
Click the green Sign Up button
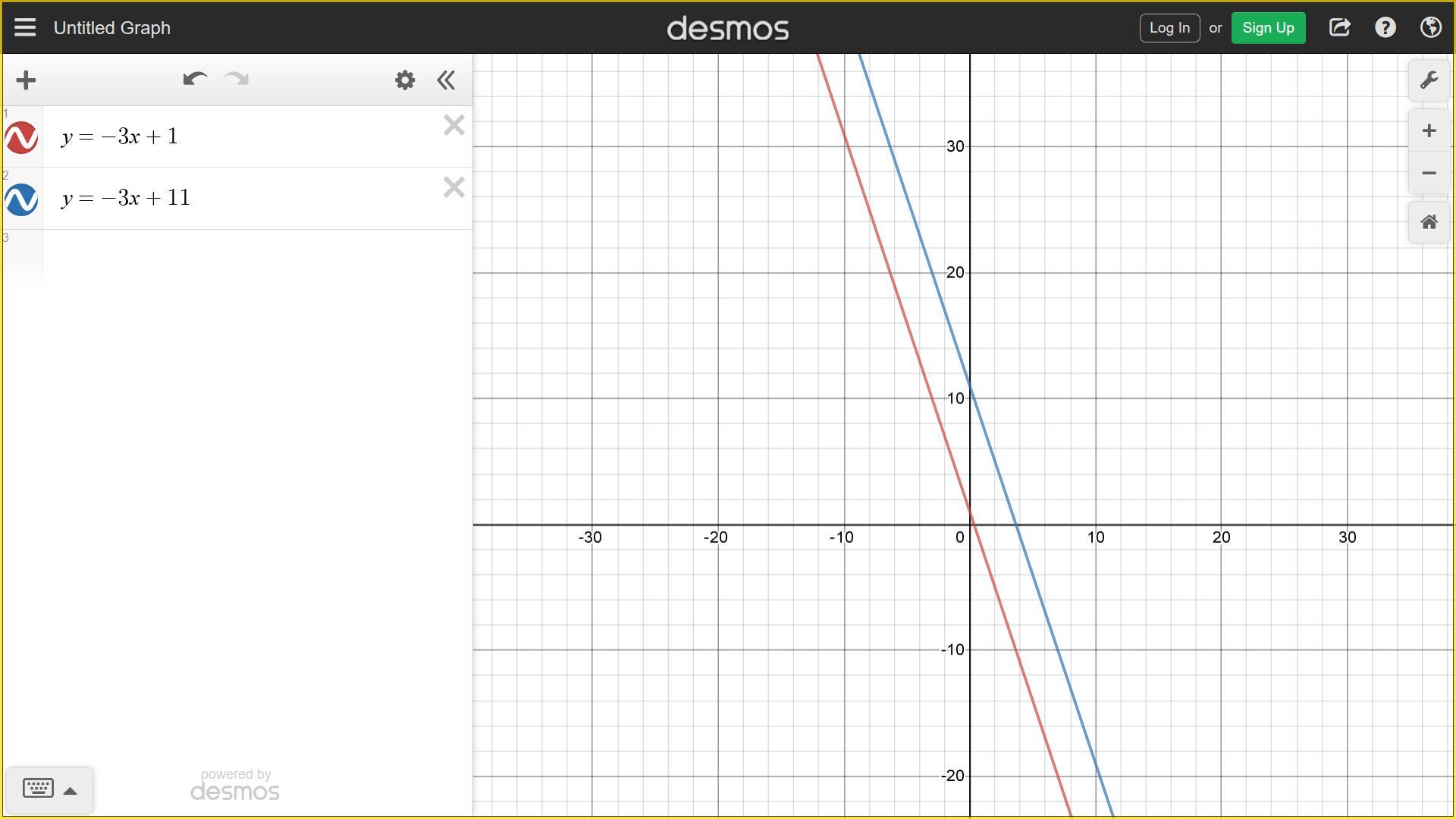(x=1268, y=28)
